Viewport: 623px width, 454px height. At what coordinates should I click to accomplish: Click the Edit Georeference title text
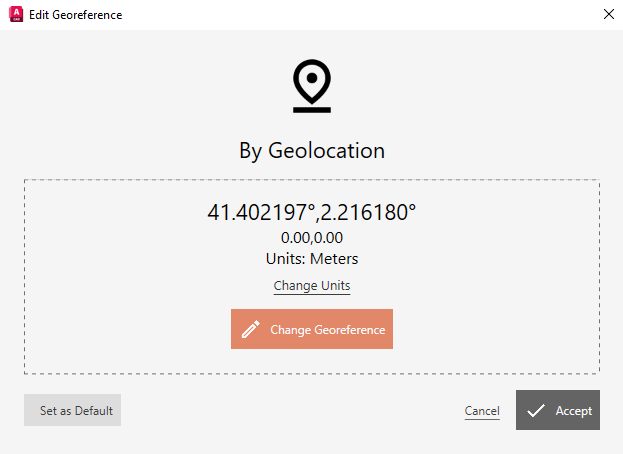[75, 15]
